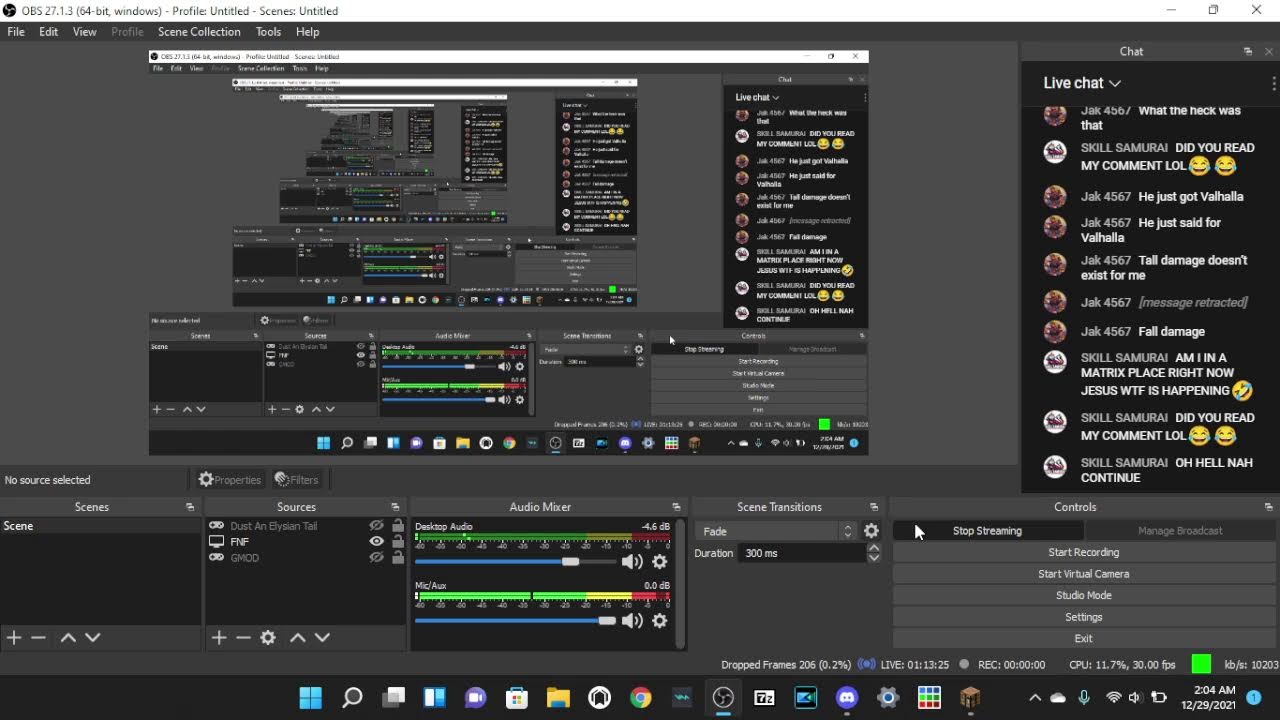Decrease transition duration with down arrow

[x=874, y=558]
